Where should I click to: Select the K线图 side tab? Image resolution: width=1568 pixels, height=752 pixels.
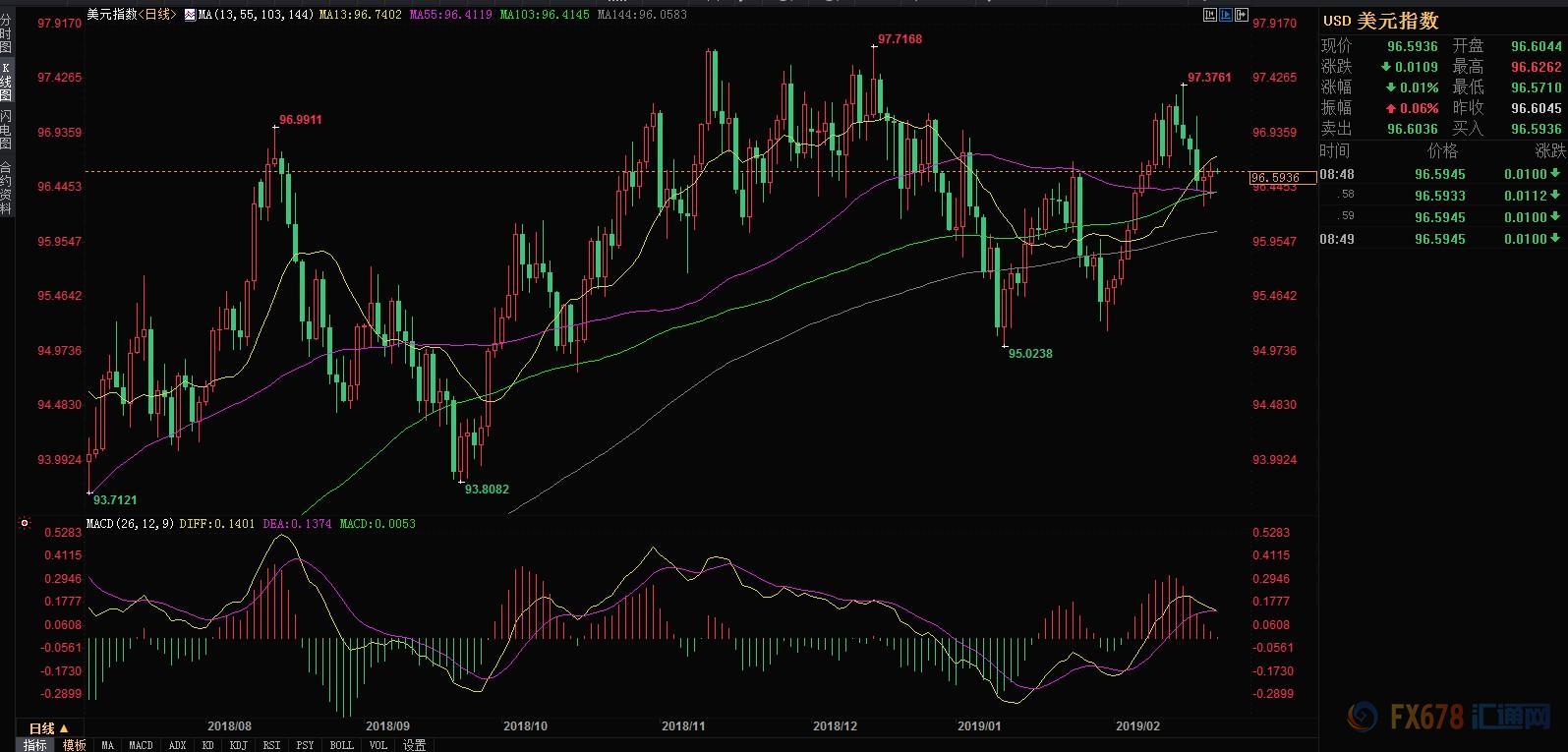tap(6, 83)
